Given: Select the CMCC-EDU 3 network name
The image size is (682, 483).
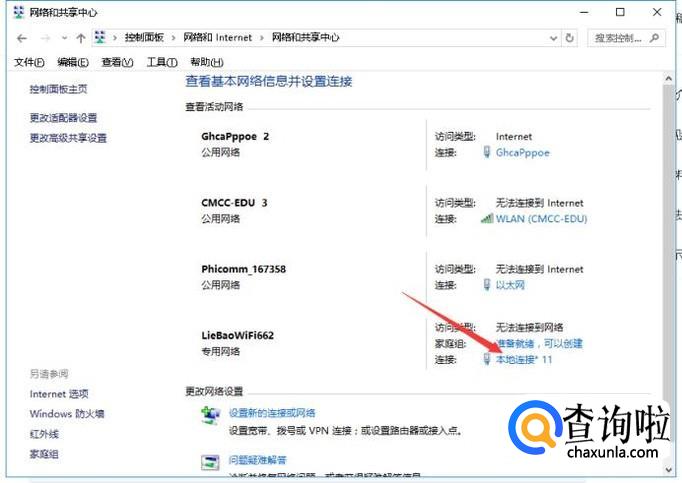Looking at the screenshot, I should click(234, 203).
